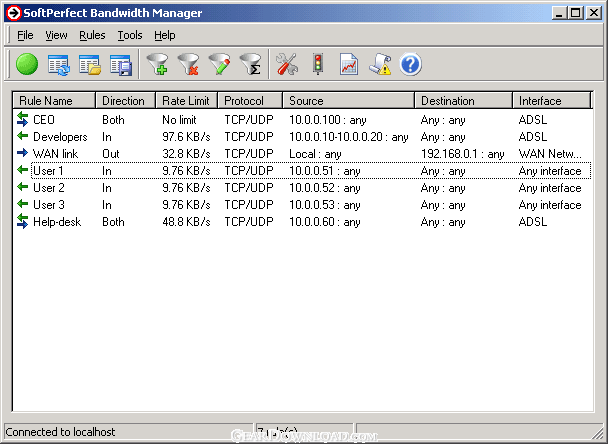Click the reload rules icon with blue arrows
Image resolution: width=608 pixels, height=444 pixels.
tap(59, 64)
